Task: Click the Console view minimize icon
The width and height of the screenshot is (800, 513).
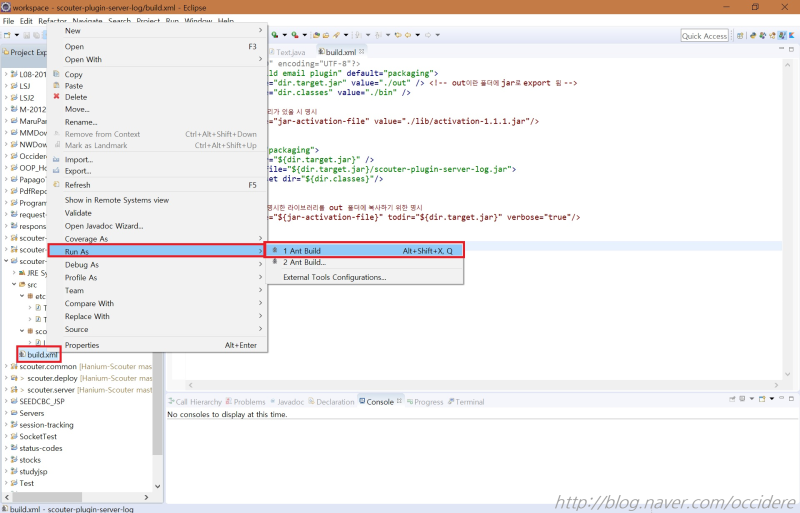Action: tap(782, 398)
